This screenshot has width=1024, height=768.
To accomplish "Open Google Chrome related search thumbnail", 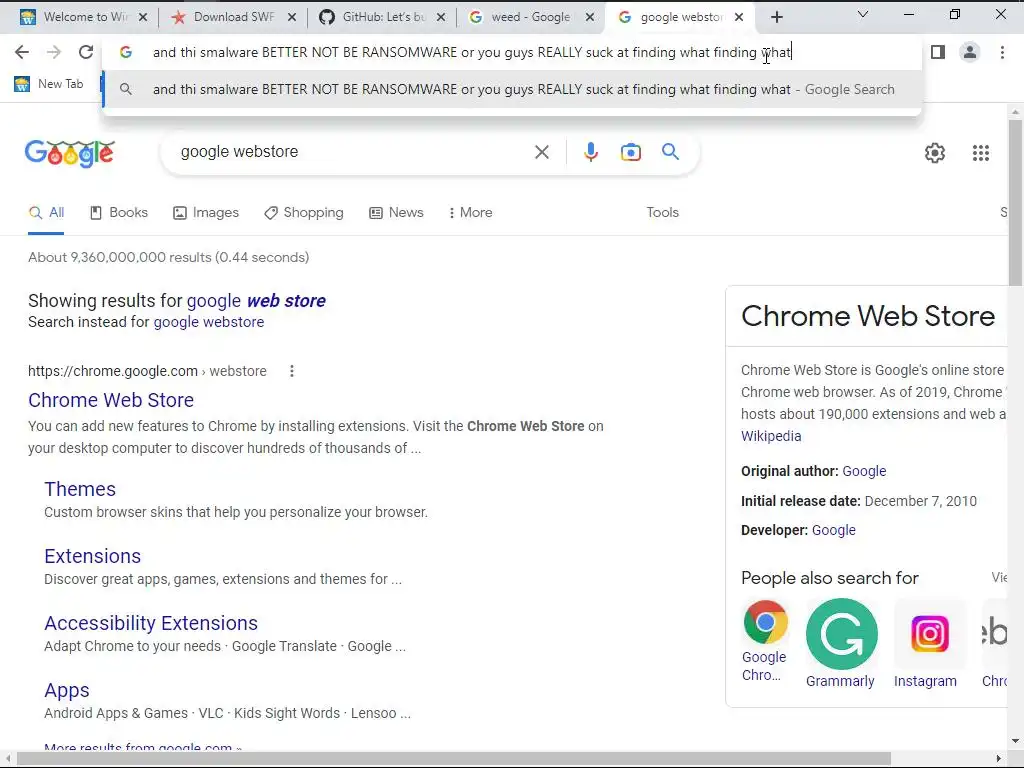I will (765, 622).
